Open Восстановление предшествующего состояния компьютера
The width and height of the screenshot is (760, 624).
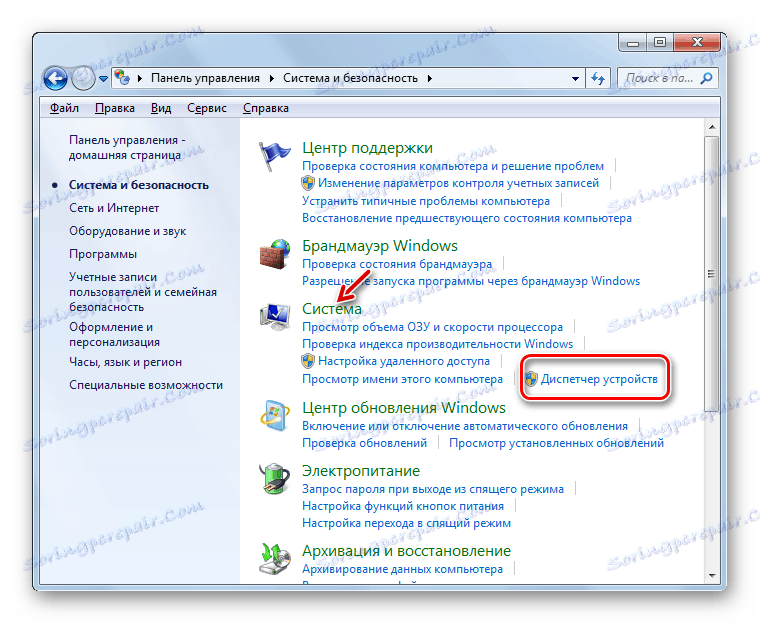467,218
